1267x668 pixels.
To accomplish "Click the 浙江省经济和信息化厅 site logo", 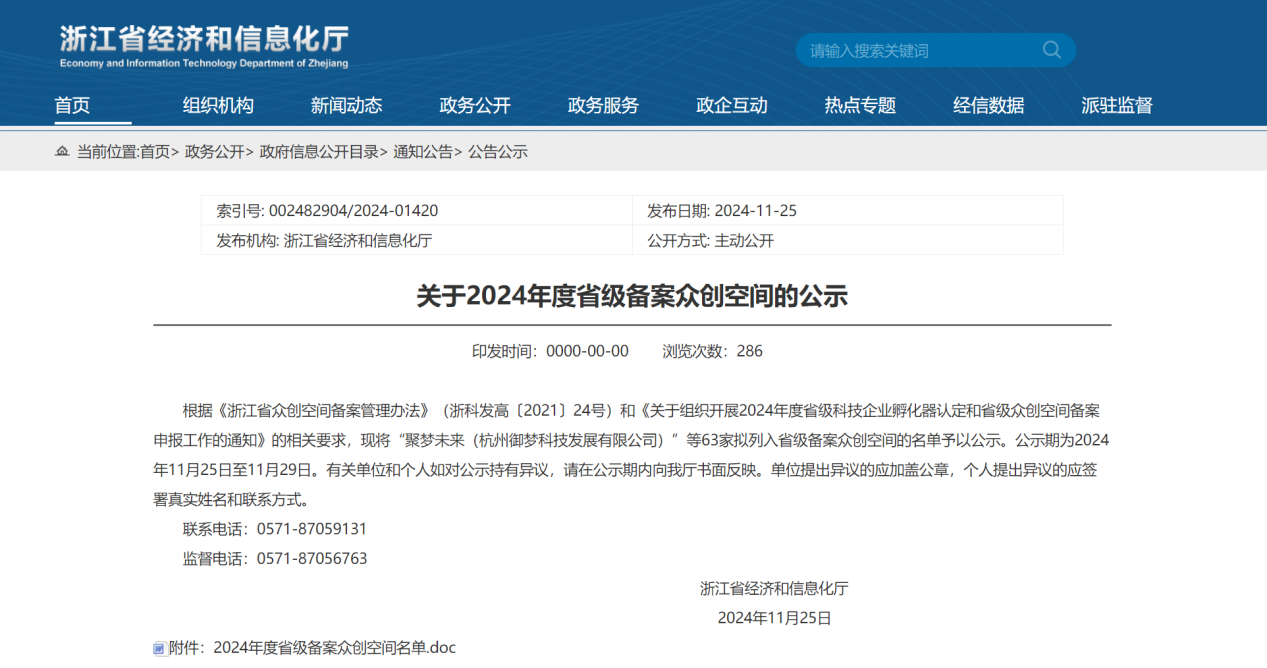I will click(x=204, y=38).
